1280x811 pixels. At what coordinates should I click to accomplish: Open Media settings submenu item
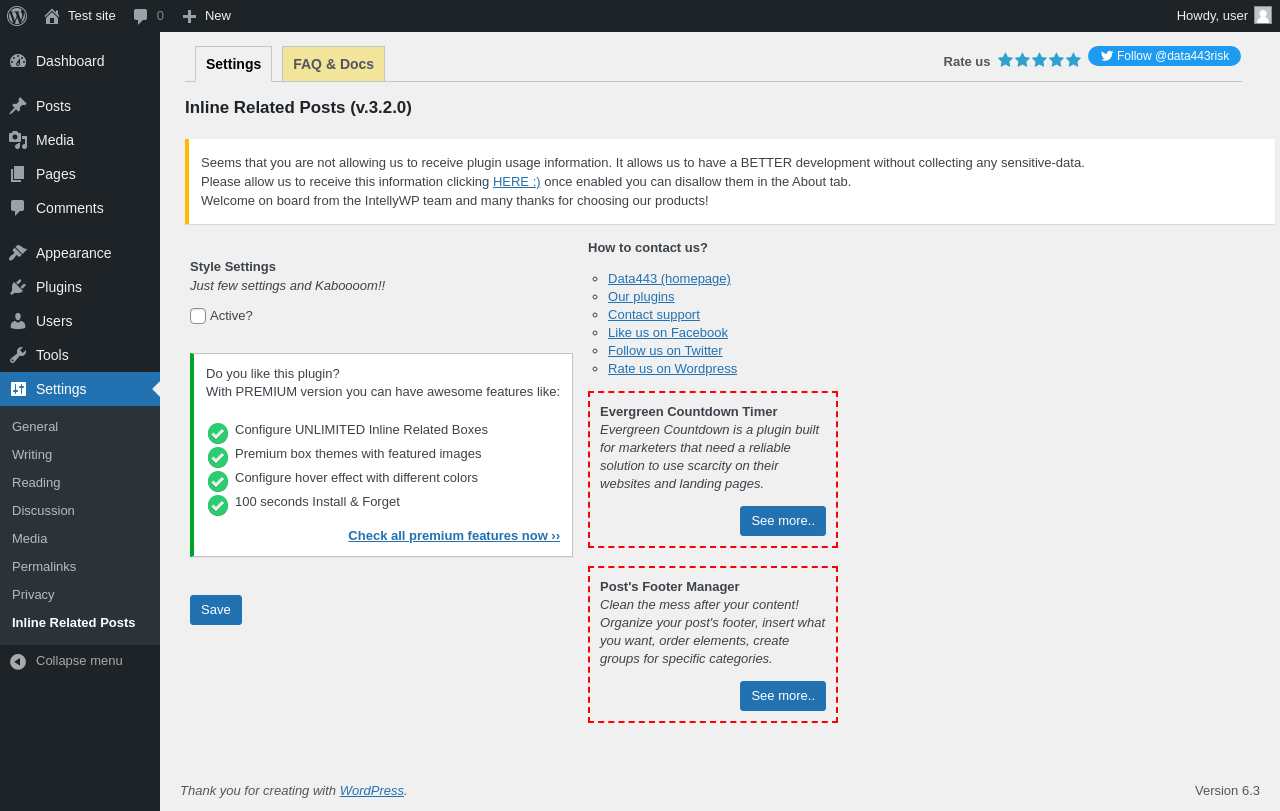[29, 539]
